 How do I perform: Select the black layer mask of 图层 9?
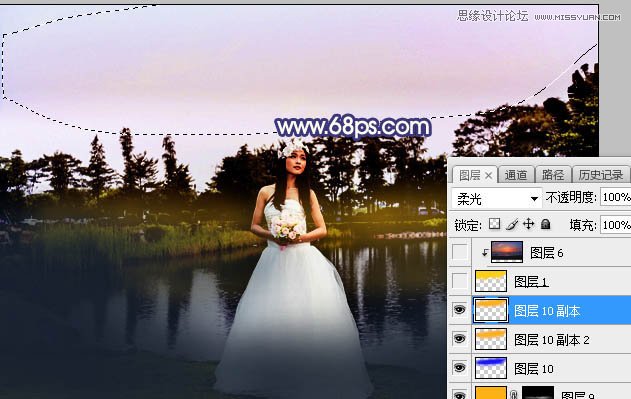(x=538, y=393)
